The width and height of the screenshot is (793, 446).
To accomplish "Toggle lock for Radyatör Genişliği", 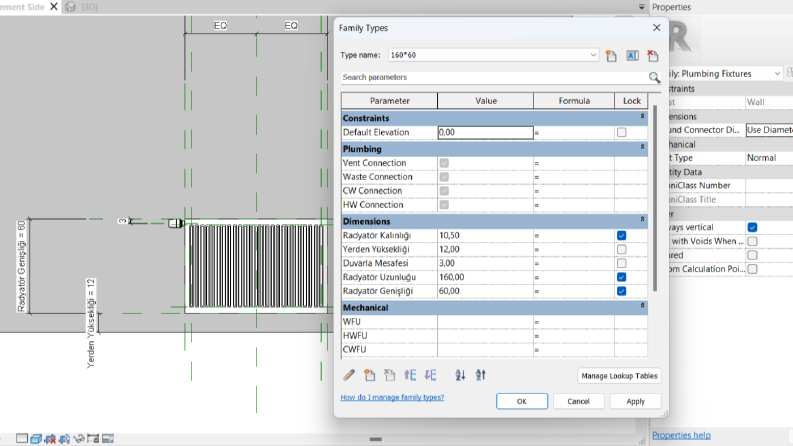I will tap(622, 291).
